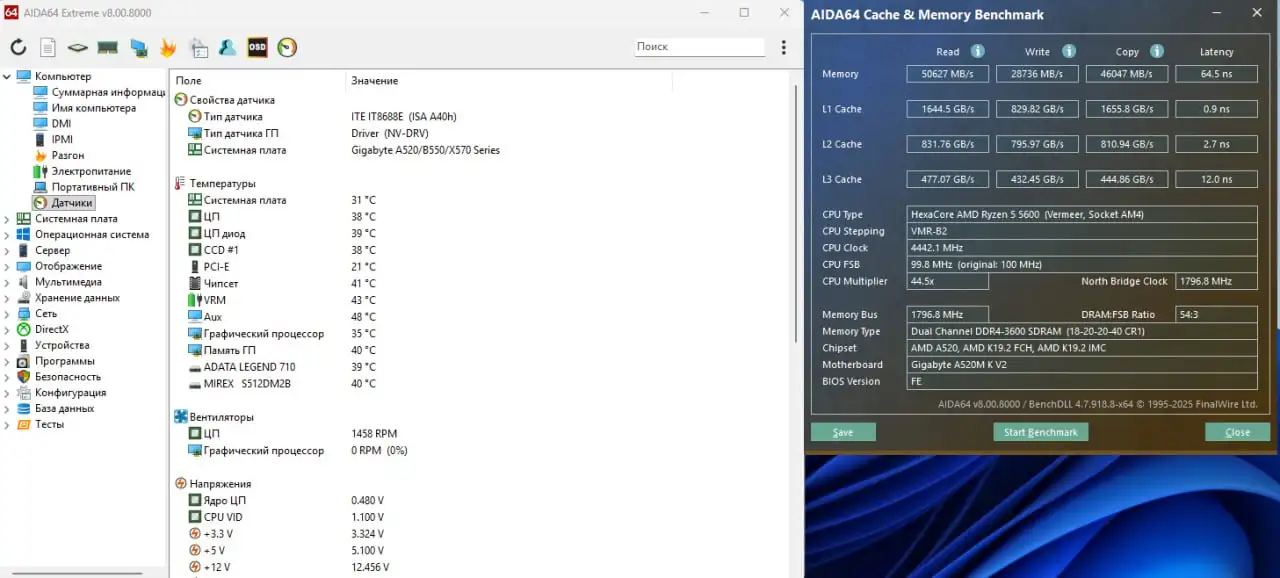Select Портативный ПК in the tree
Screen dimensions: 1280x578
tap(92, 187)
